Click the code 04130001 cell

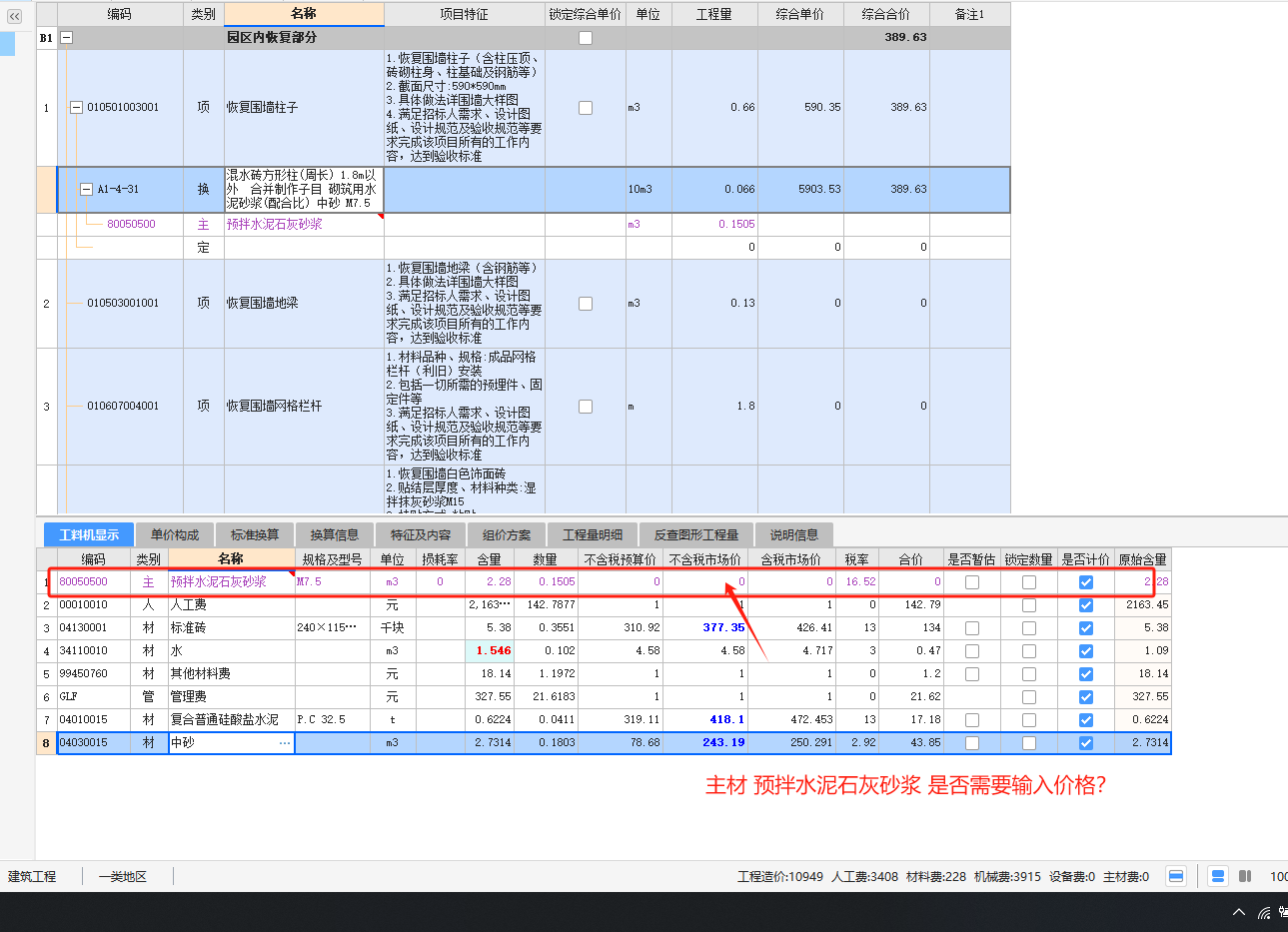(x=93, y=628)
